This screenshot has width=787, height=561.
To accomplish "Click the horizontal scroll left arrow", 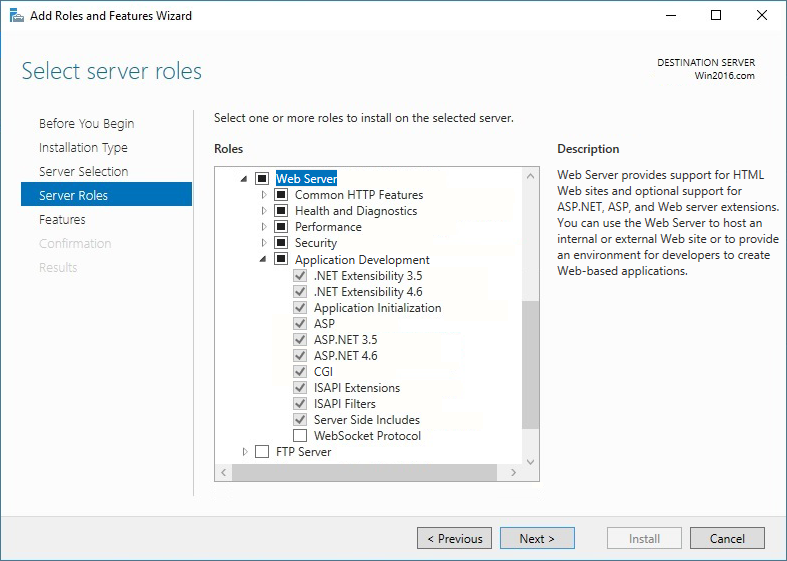I will click(x=224, y=472).
